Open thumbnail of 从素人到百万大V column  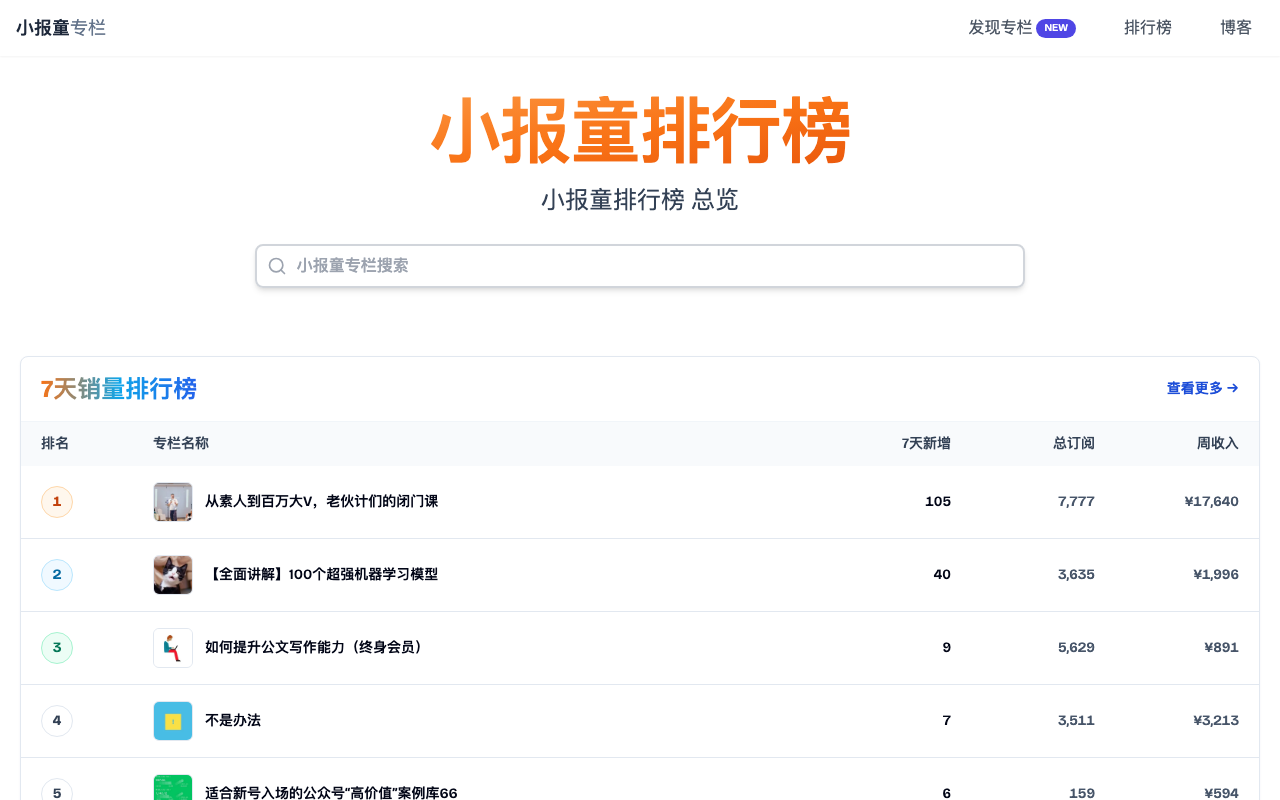(173, 502)
